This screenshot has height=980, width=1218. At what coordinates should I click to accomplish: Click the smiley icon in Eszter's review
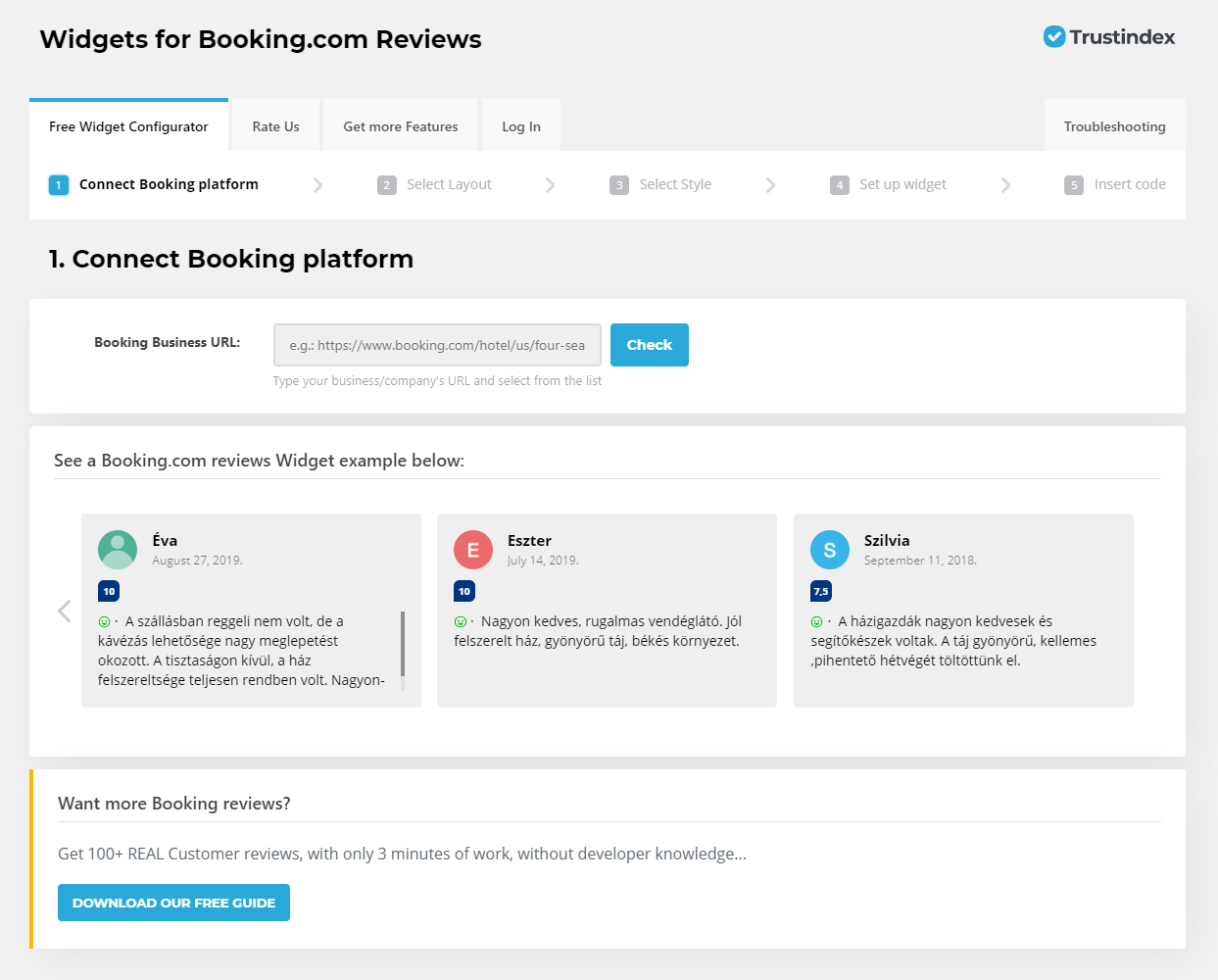point(460,621)
